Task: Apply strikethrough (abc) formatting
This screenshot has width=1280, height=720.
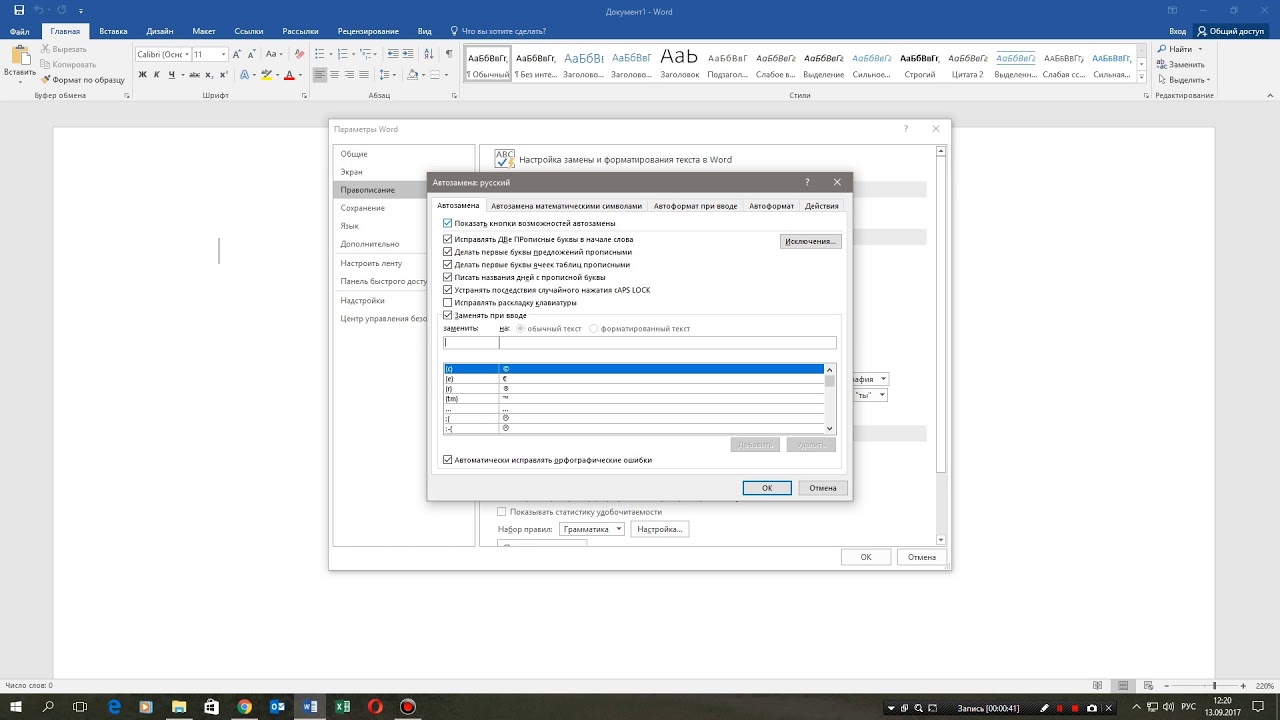Action: click(194, 75)
